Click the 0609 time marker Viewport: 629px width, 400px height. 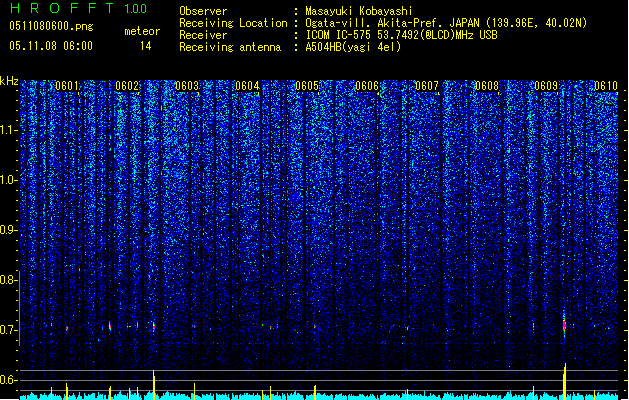click(x=546, y=86)
